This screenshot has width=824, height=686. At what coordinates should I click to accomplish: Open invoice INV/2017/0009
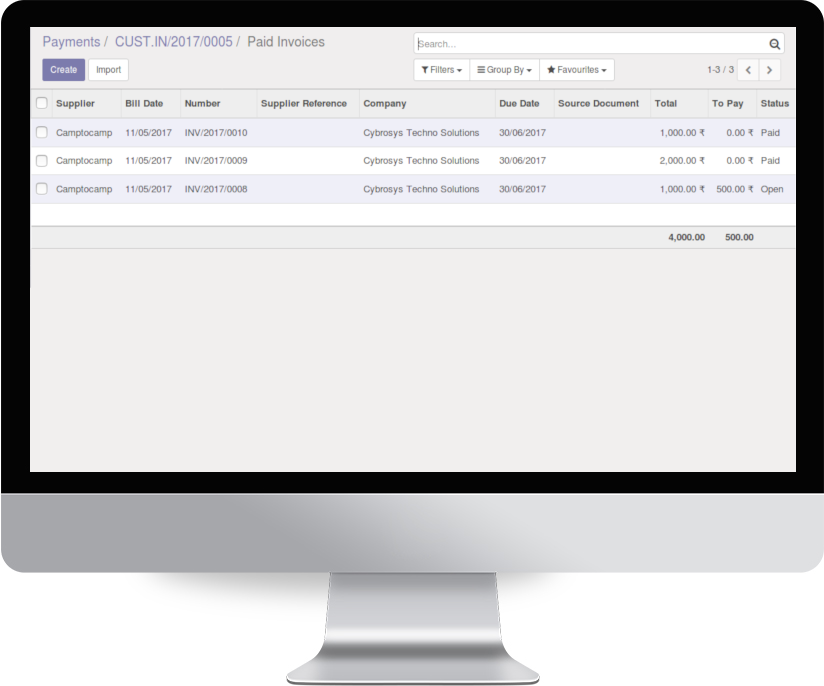[x=216, y=161]
